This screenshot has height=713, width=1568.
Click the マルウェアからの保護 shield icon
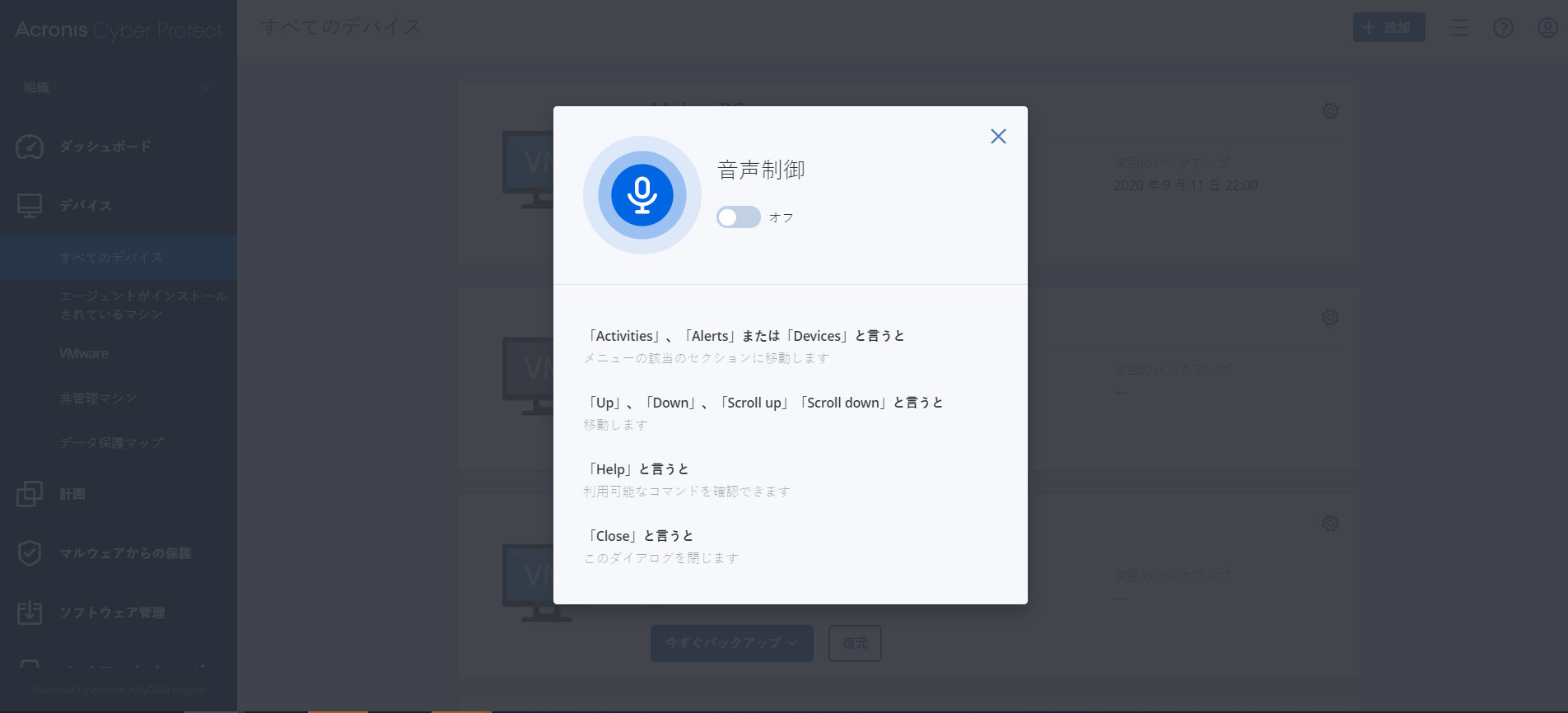tap(30, 553)
